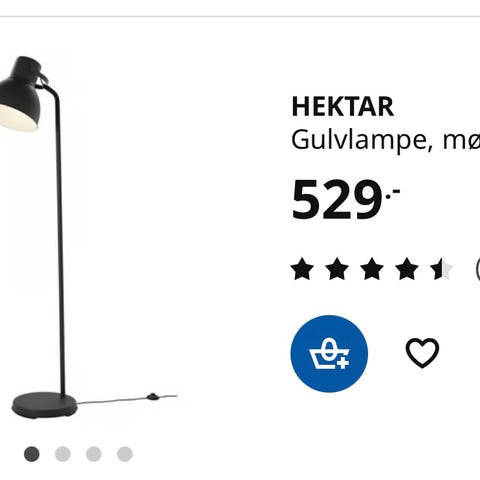
Task: Open review count beside the star rating
Action: click(x=477, y=269)
